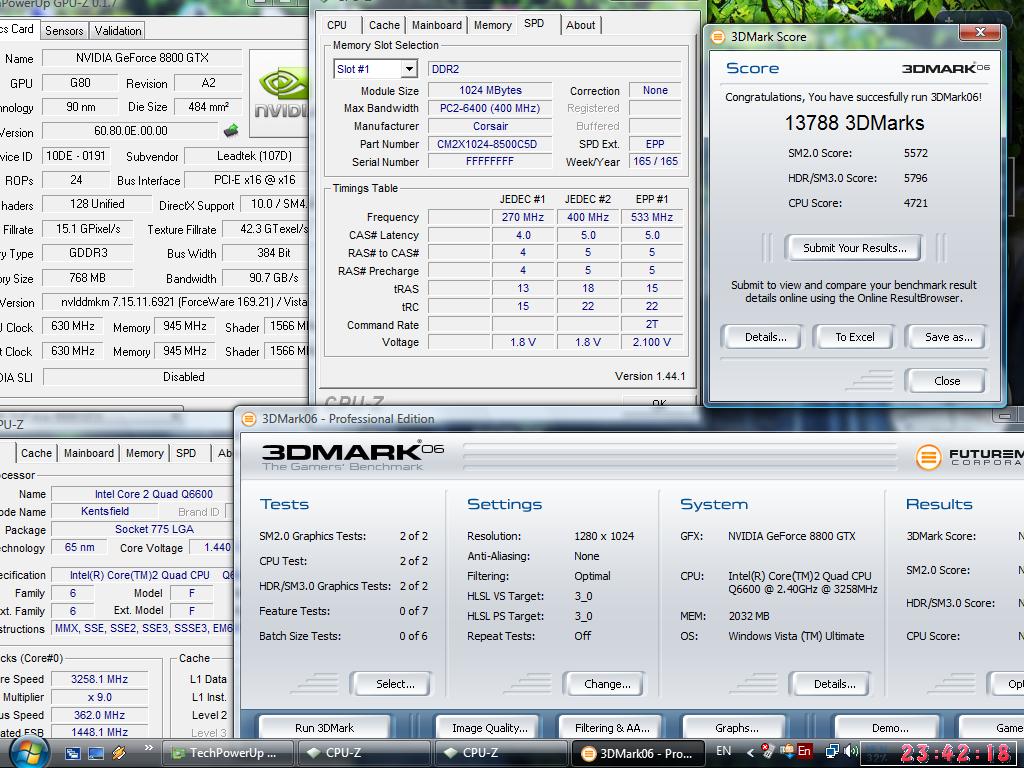Screen dimensions: 1024x768
Task: Click the EPP #1 voltage 2.100 V cell
Action: coord(652,342)
